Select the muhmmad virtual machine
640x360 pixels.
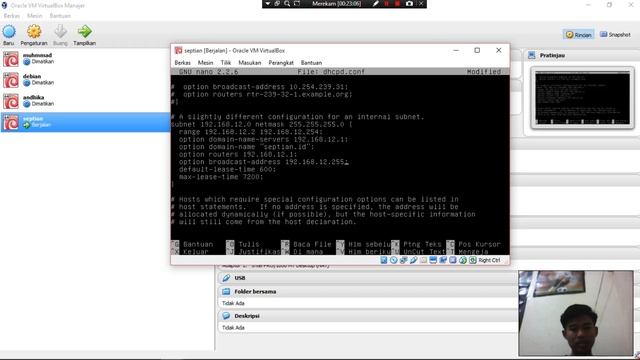coord(85,59)
